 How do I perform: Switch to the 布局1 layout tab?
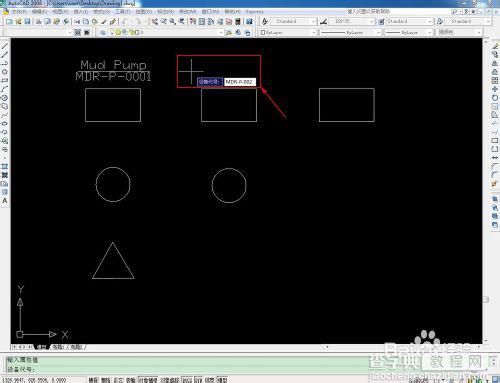coord(58,347)
